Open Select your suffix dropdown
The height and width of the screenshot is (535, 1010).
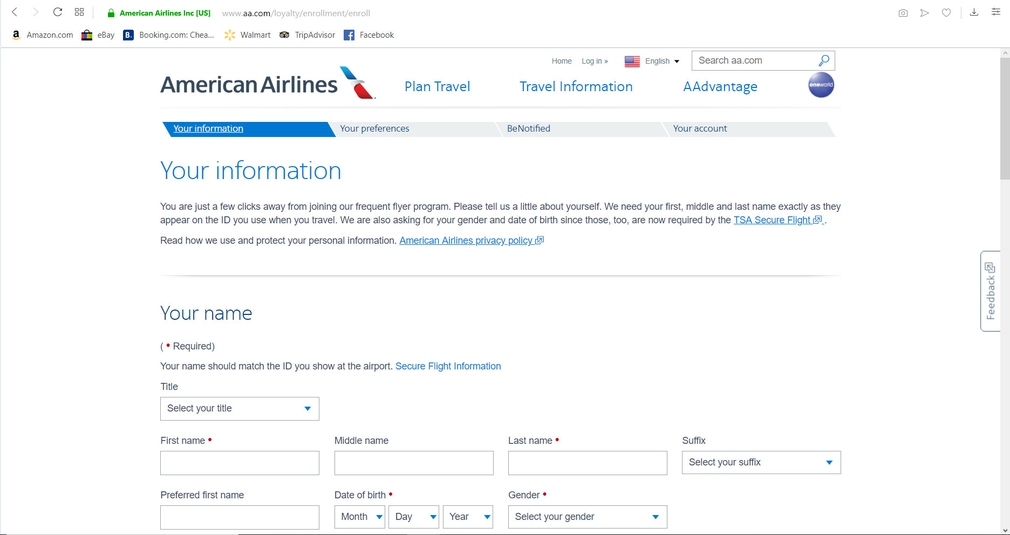[761, 462]
